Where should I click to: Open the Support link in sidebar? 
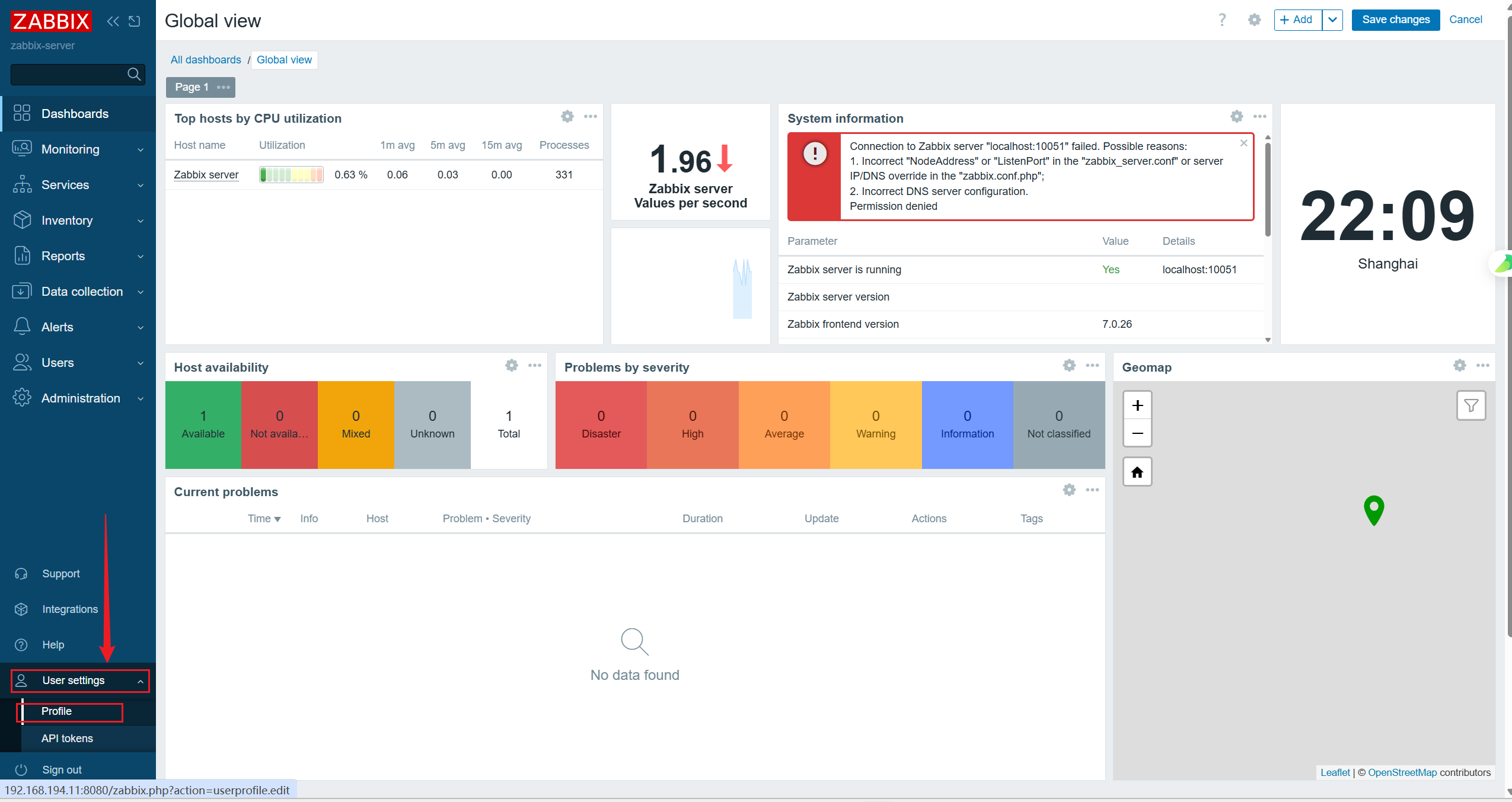click(x=78, y=574)
